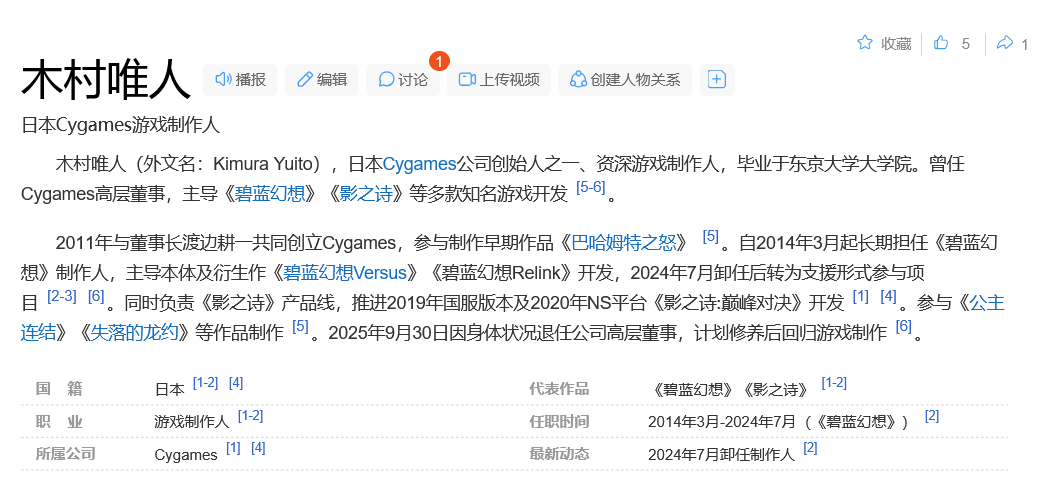Open the Cygames link in first paragraph

pos(419,164)
